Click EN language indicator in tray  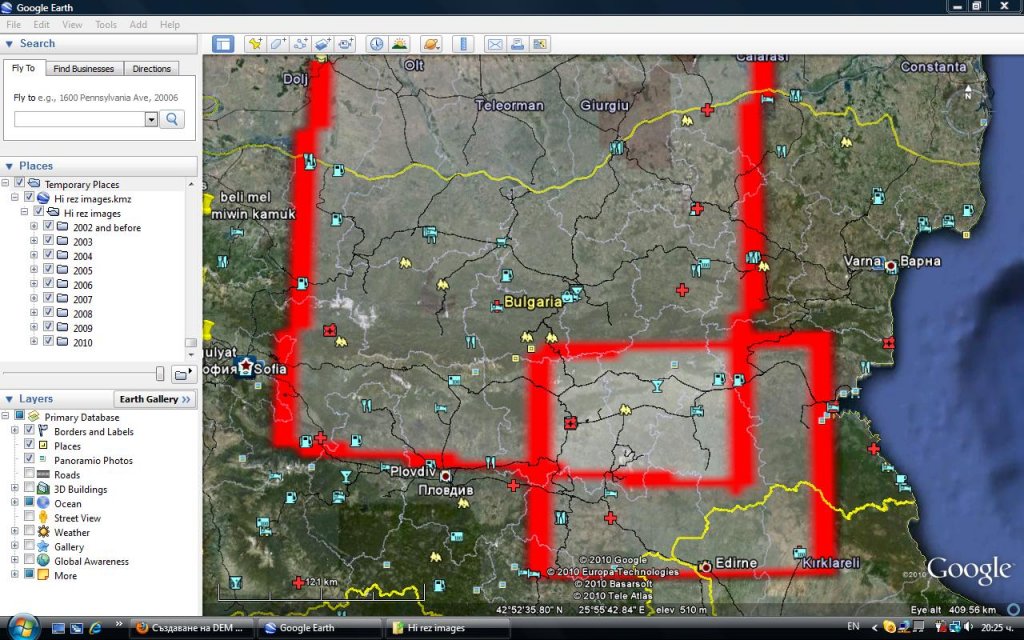coord(853,627)
